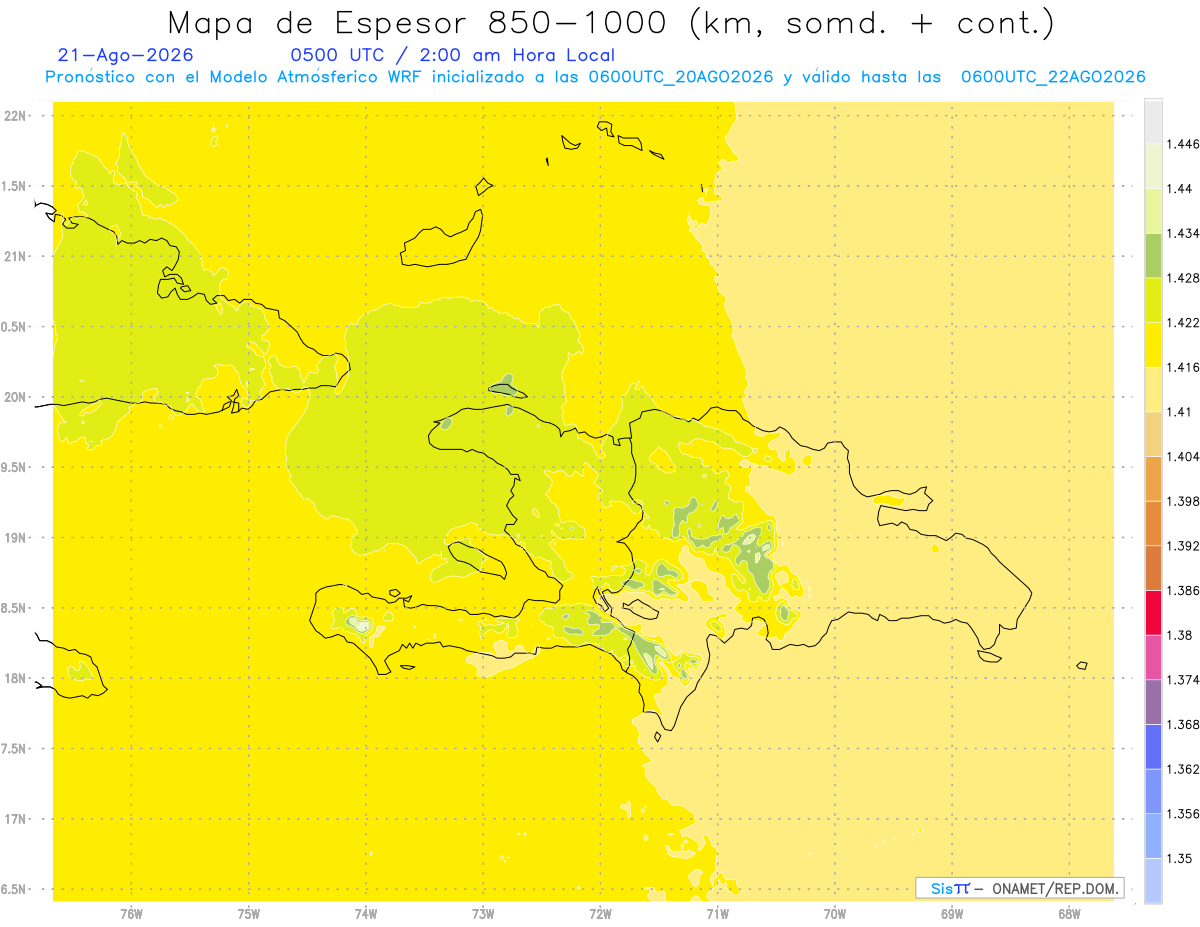Viewport: 1200px width, 927px height.
Task: Click latitude label "21N"
Action: (x=15, y=257)
